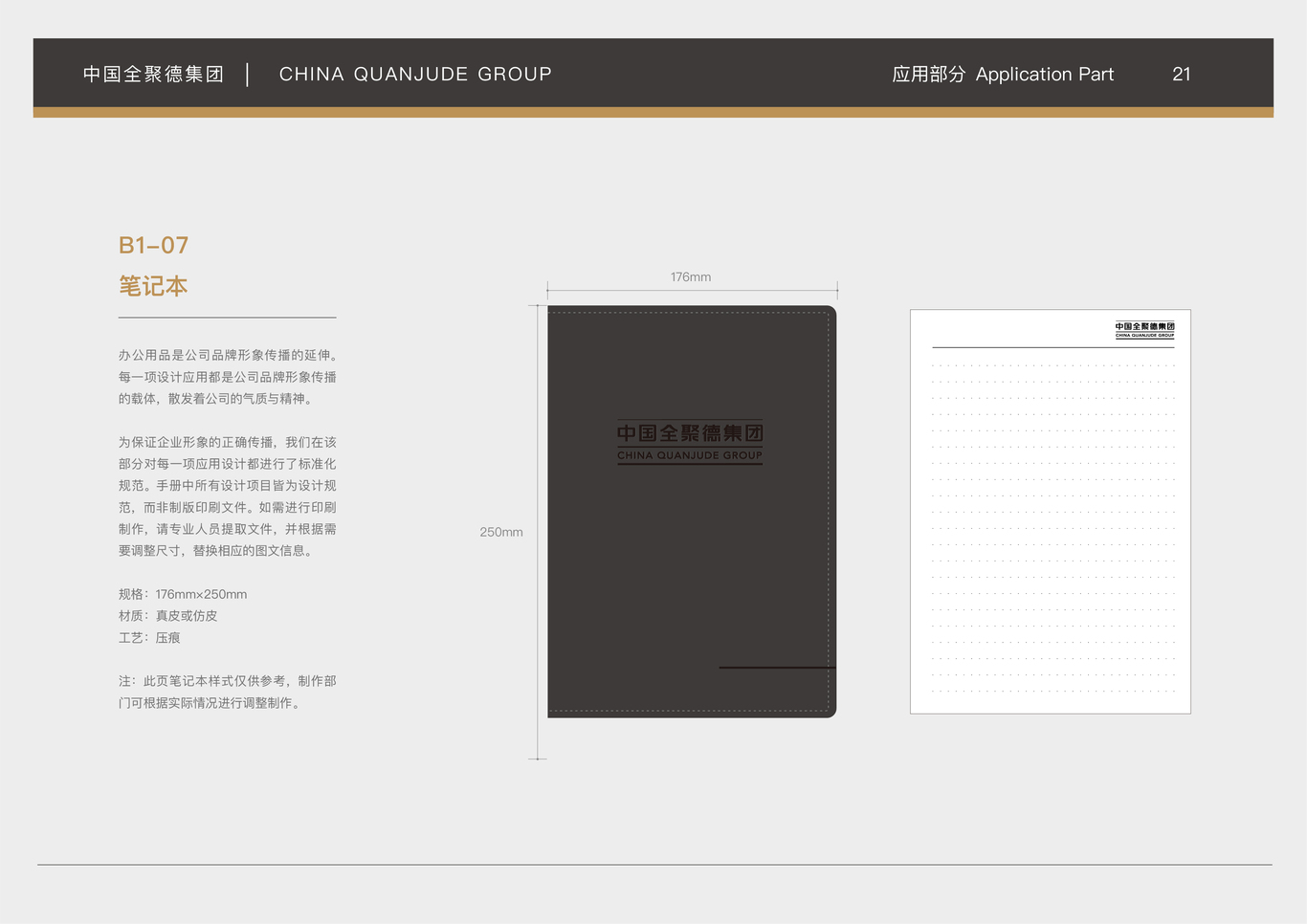Click the debossed logo on the notebook cover

click(x=690, y=443)
